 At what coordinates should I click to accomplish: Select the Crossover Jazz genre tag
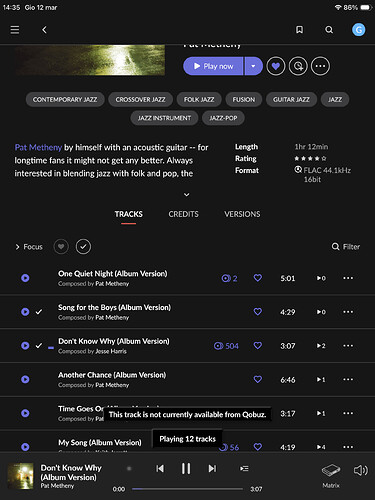140,99
